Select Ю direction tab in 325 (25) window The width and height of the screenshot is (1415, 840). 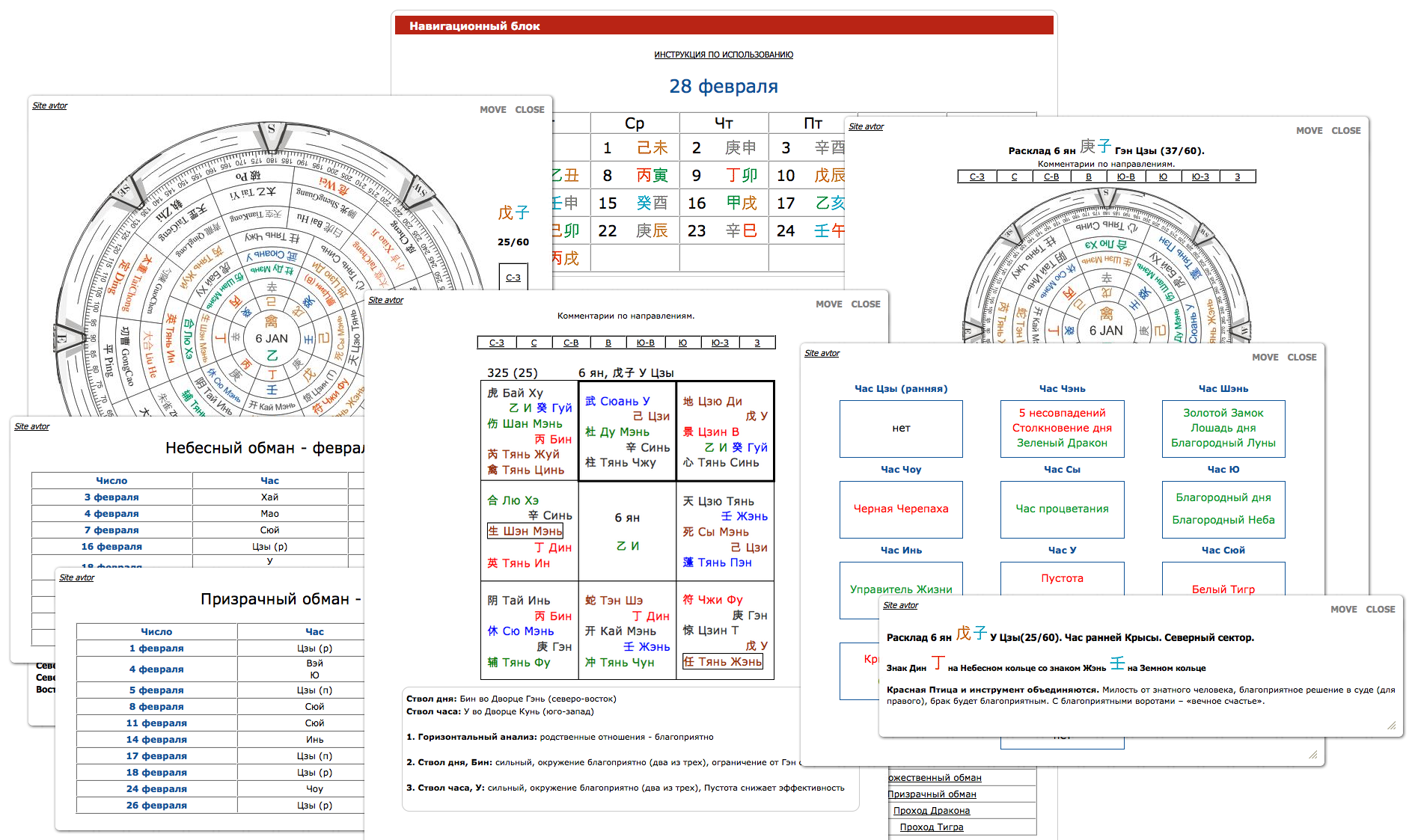click(x=682, y=343)
